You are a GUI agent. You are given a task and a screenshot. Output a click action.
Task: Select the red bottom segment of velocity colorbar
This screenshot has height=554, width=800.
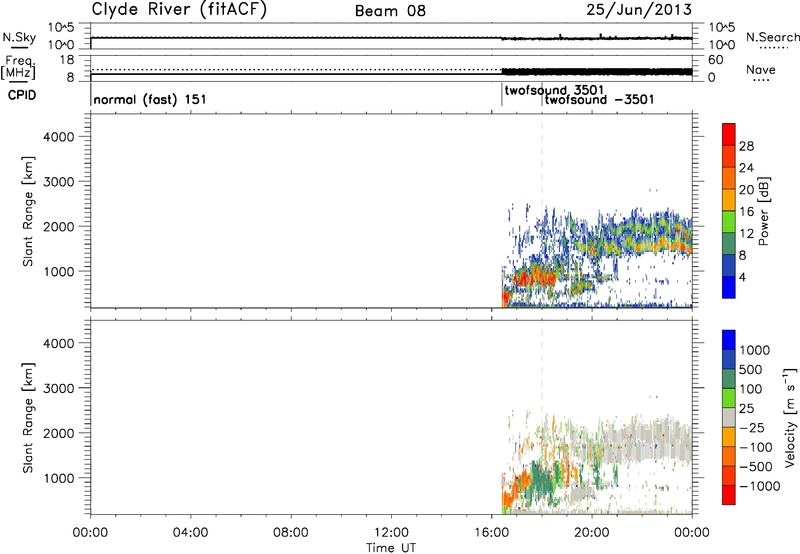point(729,495)
